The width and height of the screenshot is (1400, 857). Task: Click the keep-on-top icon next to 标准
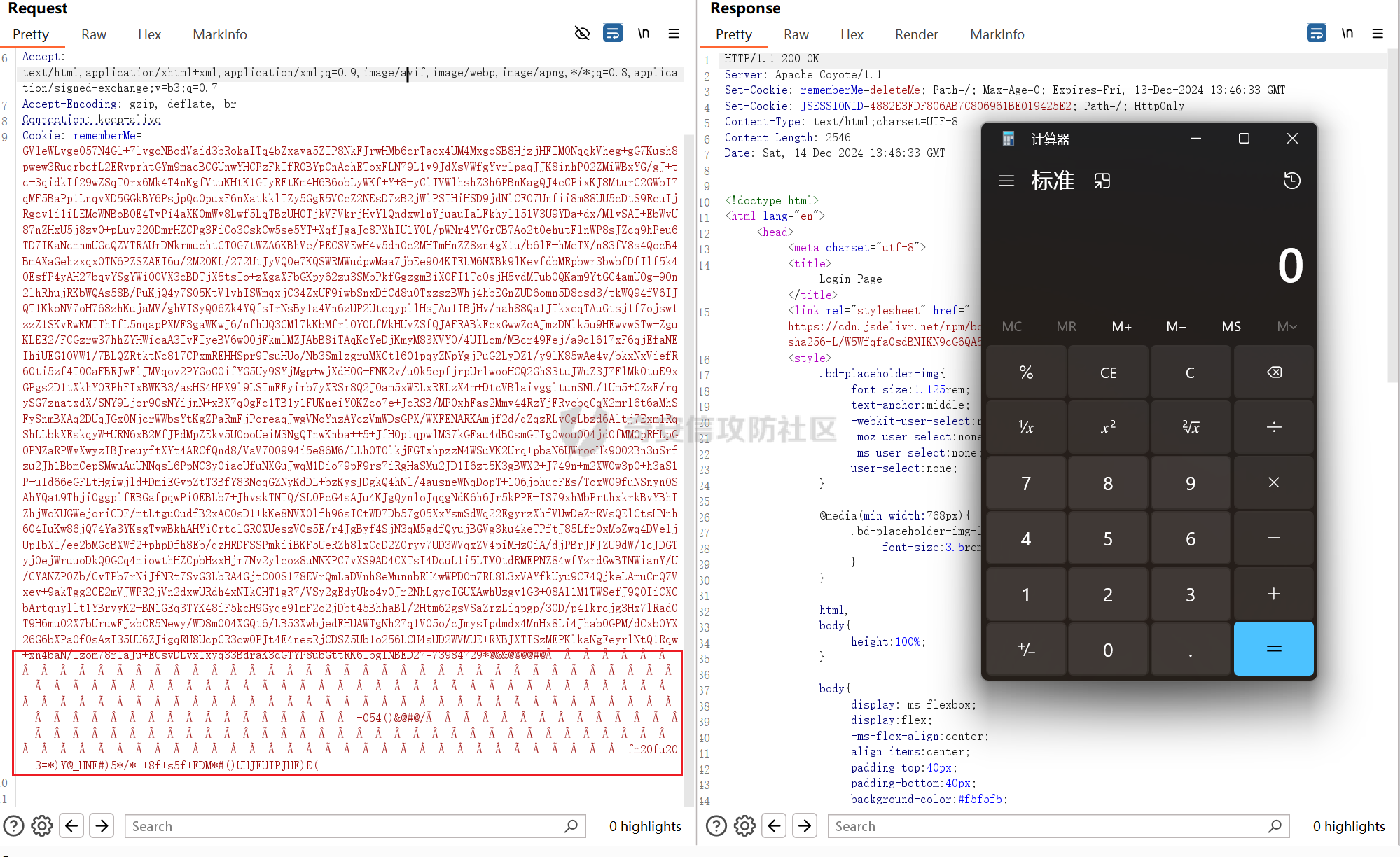[1102, 181]
